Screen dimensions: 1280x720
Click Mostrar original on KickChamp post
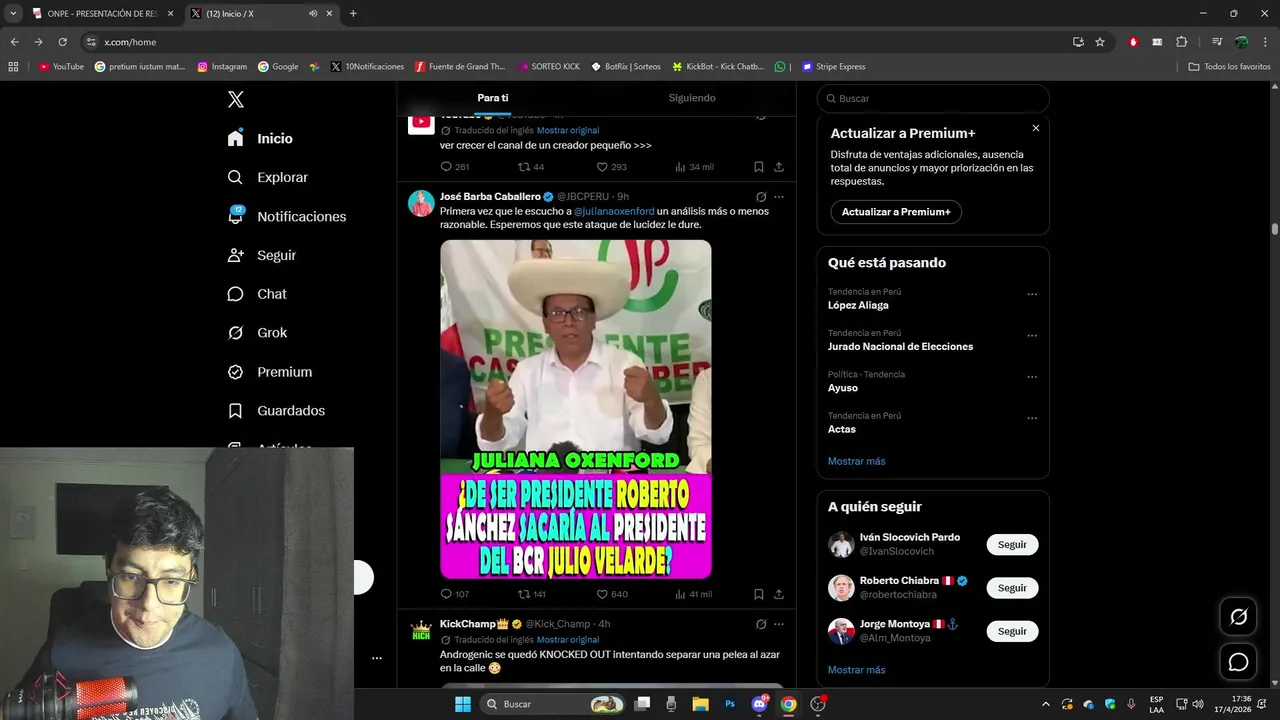pyautogui.click(x=568, y=640)
